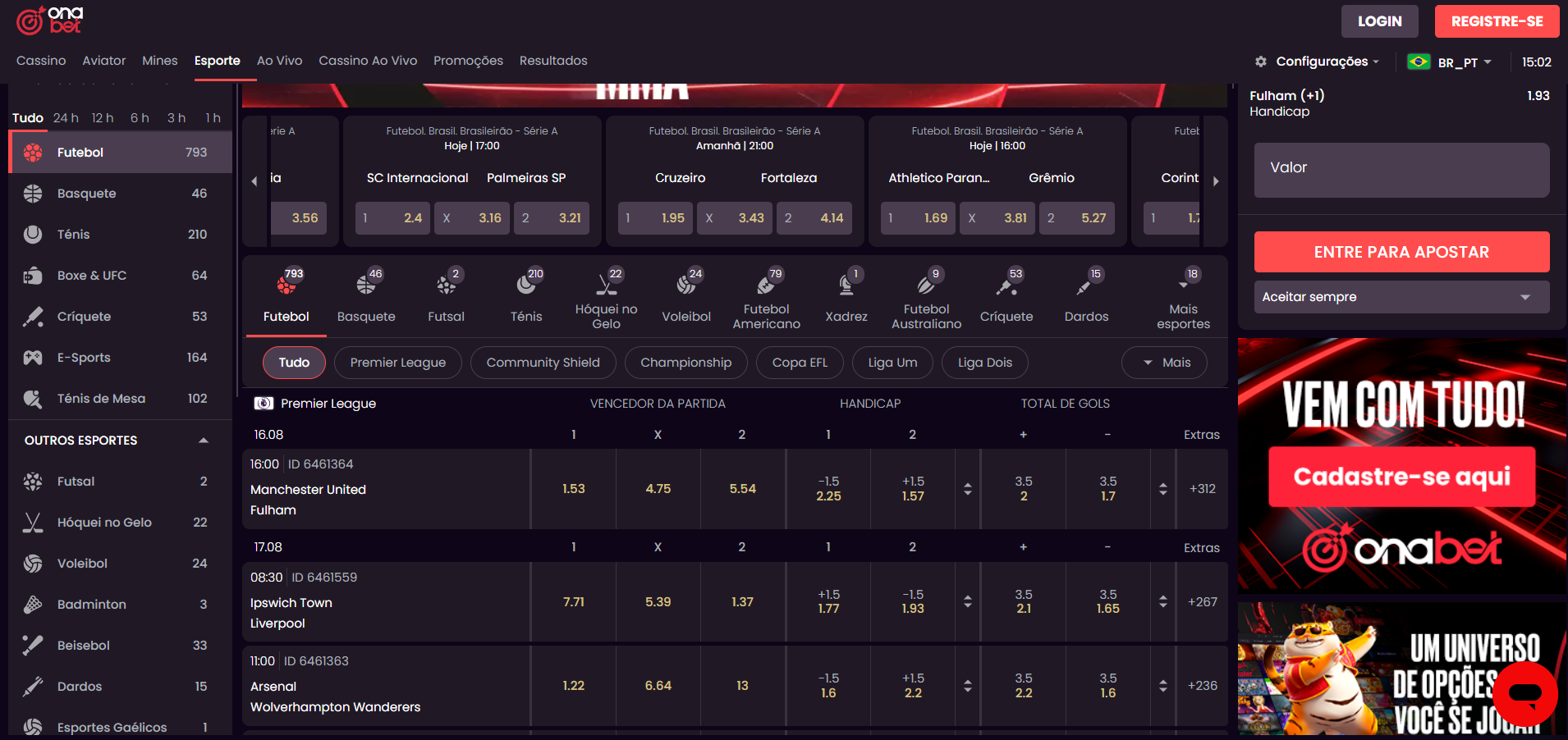Click the Configurações gear icon

pos(1261,62)
